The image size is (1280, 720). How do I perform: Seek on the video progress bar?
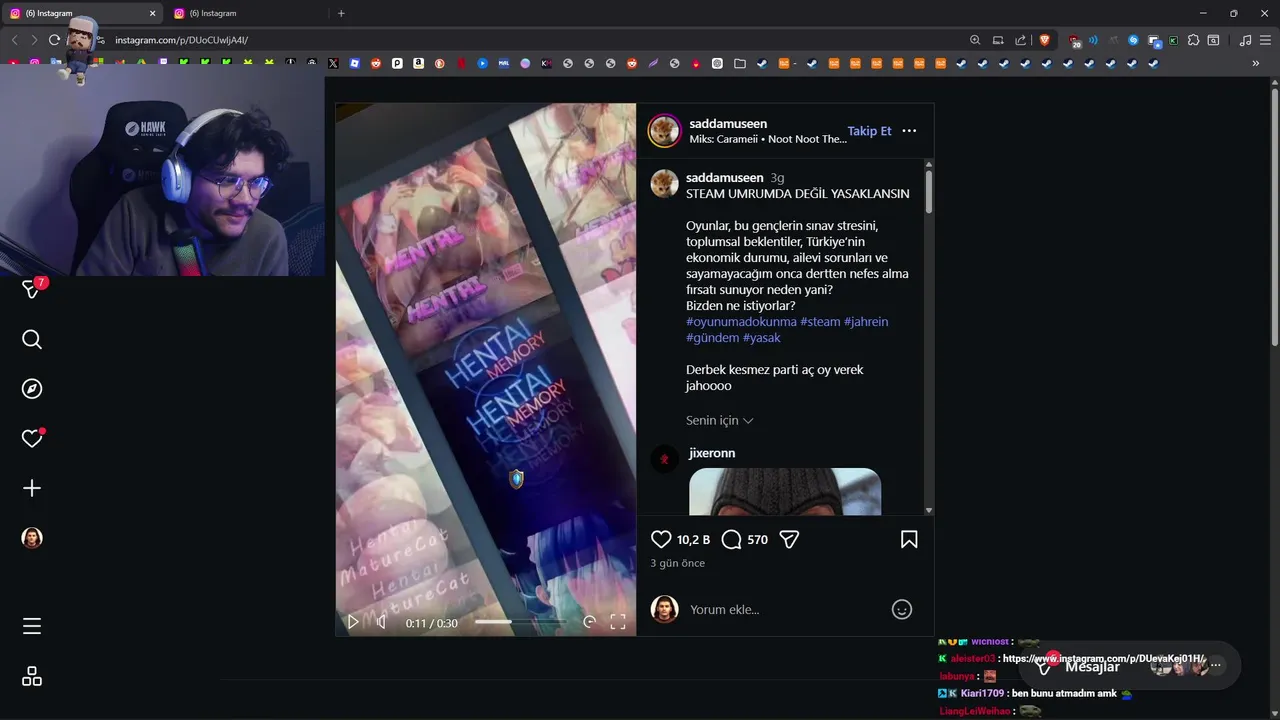click(520, 622)
